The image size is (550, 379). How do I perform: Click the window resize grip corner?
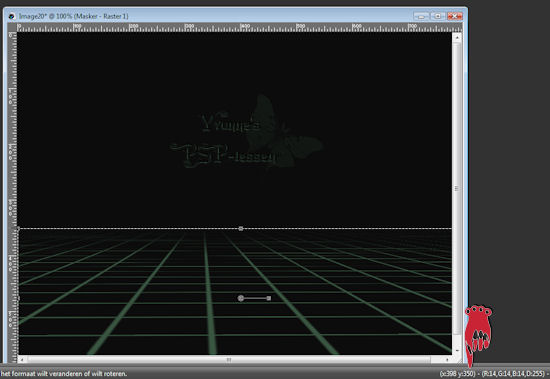[457, 360]
